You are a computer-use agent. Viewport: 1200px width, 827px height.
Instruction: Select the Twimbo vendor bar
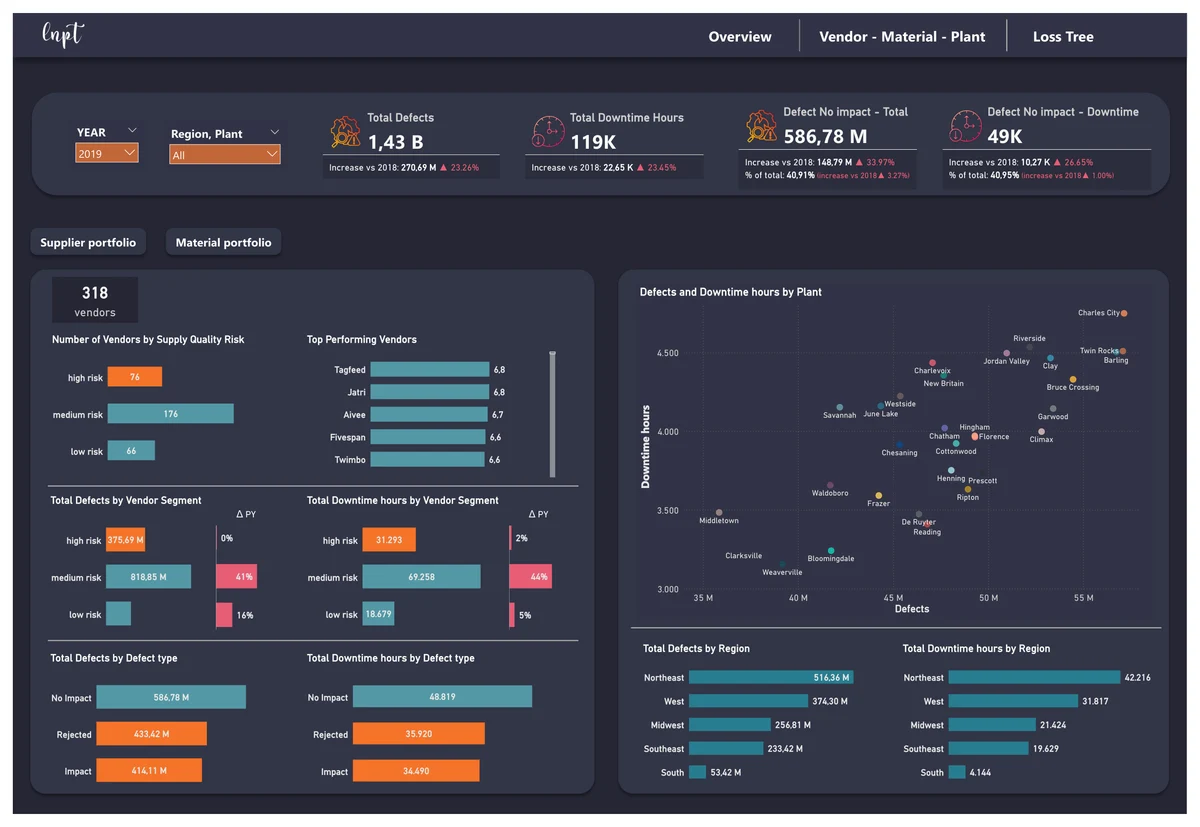click(x=428, y=460)
